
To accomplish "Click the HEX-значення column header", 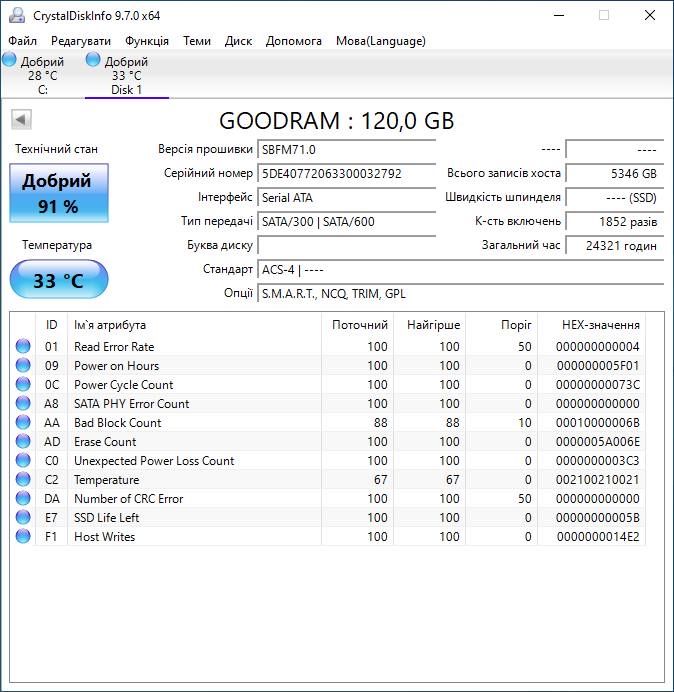I will [591, 325].
